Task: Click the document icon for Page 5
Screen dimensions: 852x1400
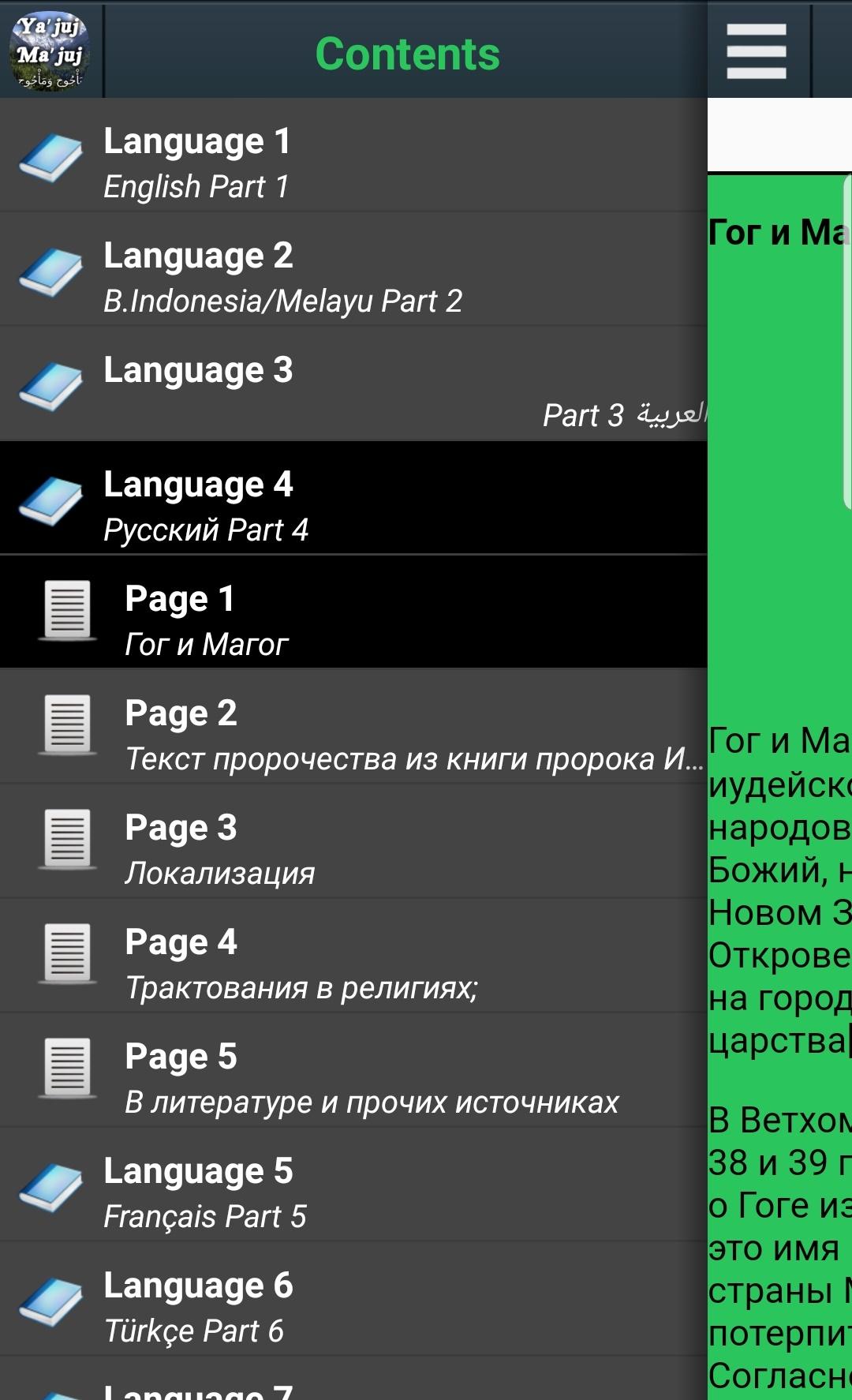Action: (67, 1068)
